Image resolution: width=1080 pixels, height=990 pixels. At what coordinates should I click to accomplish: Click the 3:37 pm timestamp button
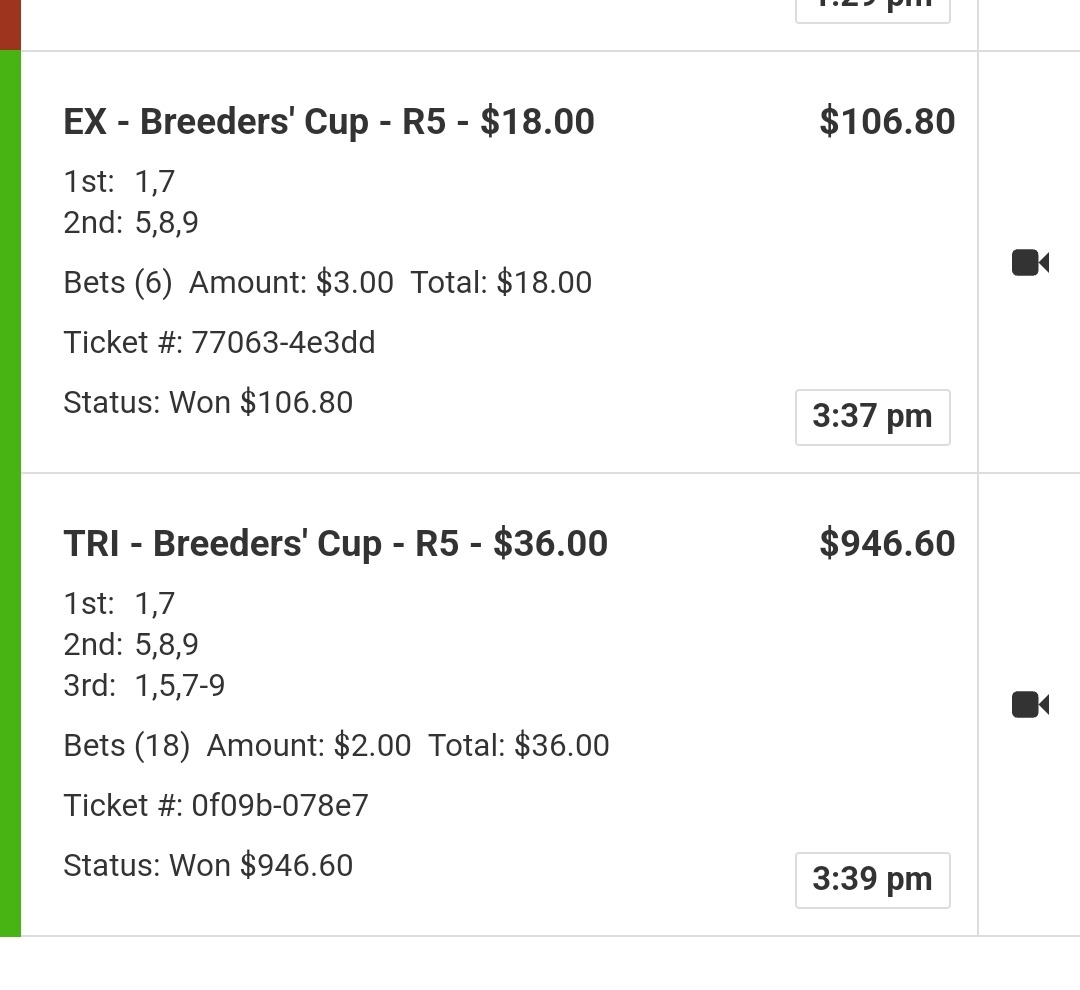pyautogui.click(x=872, y=417)
